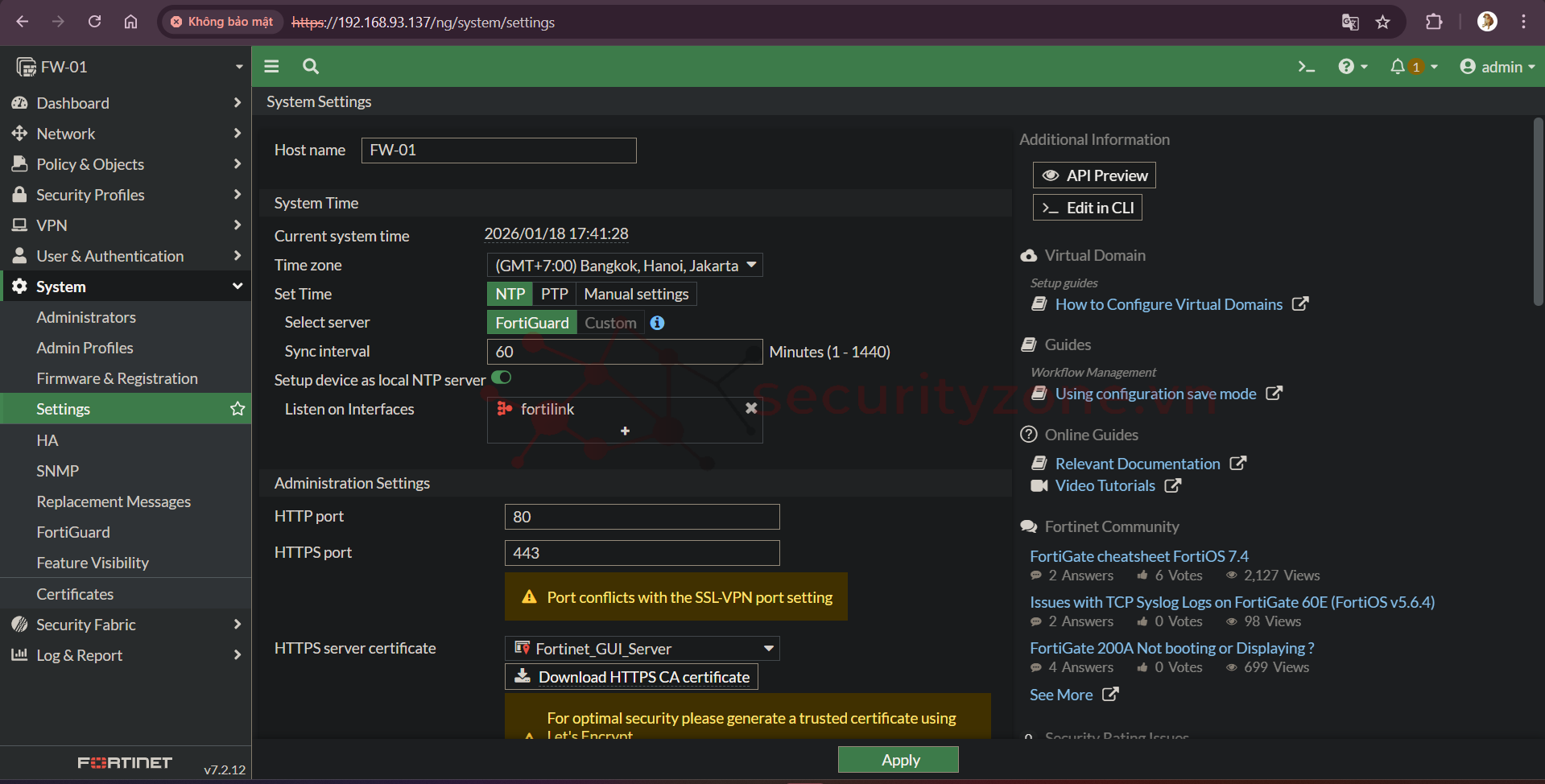Click Download HTTPS CA certificate button
The height and width of the screenshot is (784, 1545).
point(631,677)
